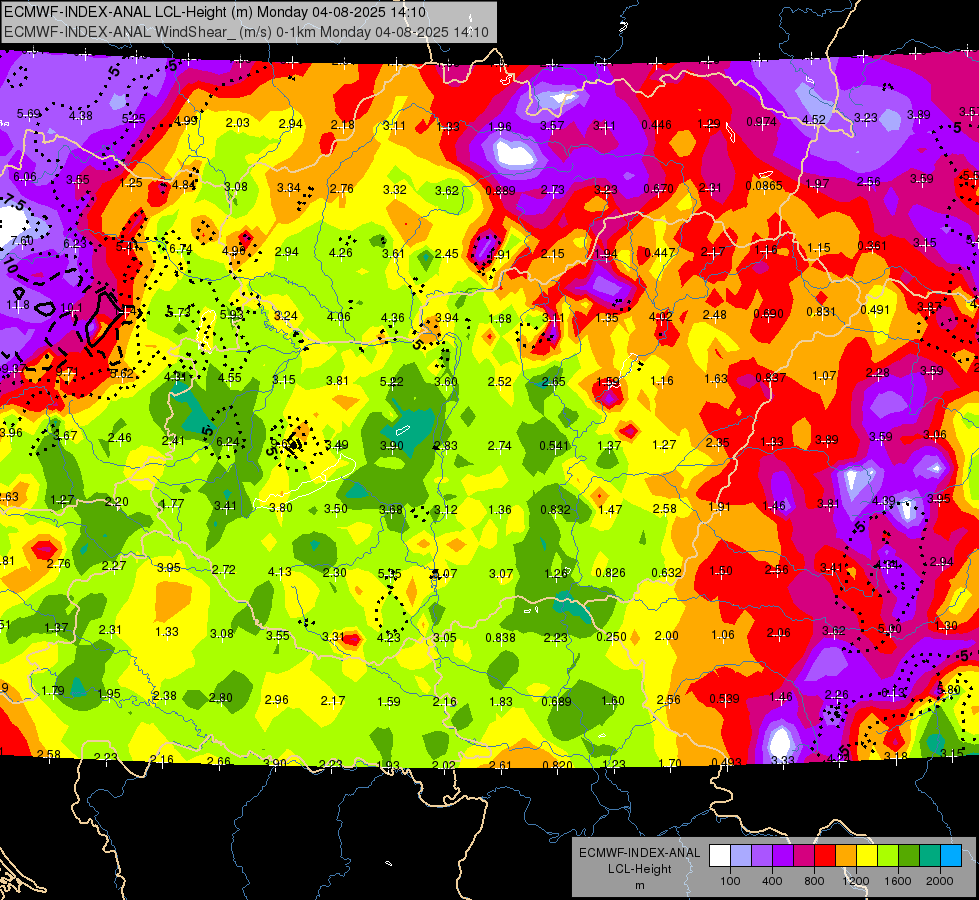Viewport: 979px width, 900px height.
Task: Click the legend label ECMWF-INDEX-ANAL
Action: click(x=639, y=853)
